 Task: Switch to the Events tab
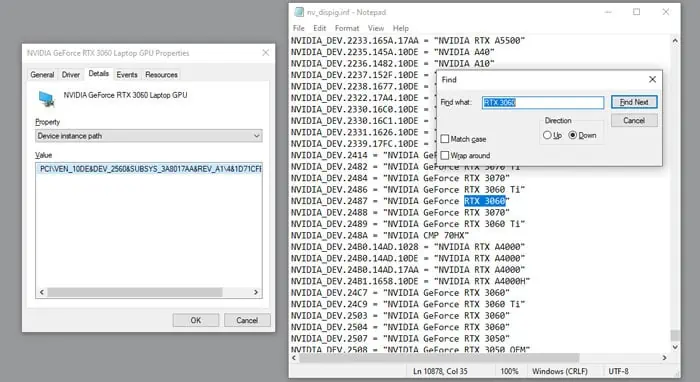[x=127, y=75]
